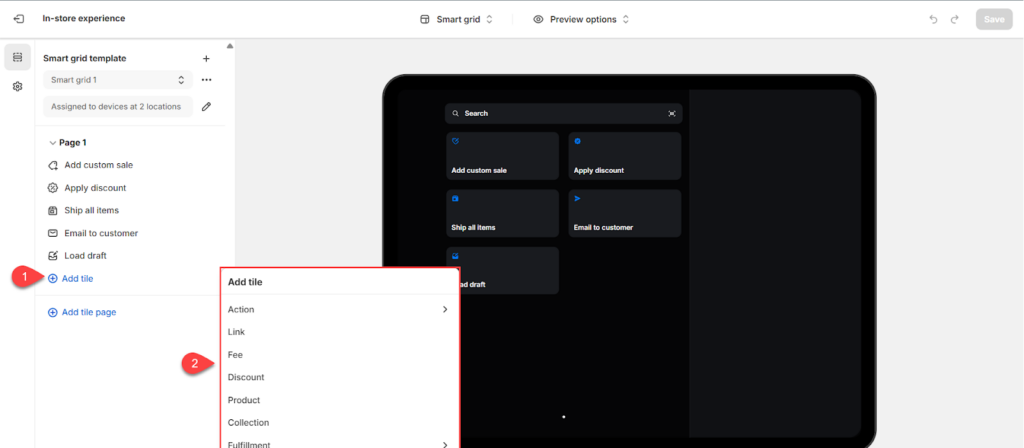Click the plus icon beside Smart grid template
The width and height of the screenshot is (1024, 448).
206,59
